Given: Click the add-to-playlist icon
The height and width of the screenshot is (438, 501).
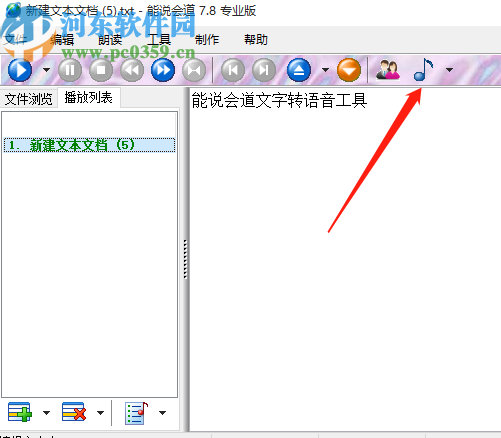Looking at the screenshot, I should coord(20,412).
